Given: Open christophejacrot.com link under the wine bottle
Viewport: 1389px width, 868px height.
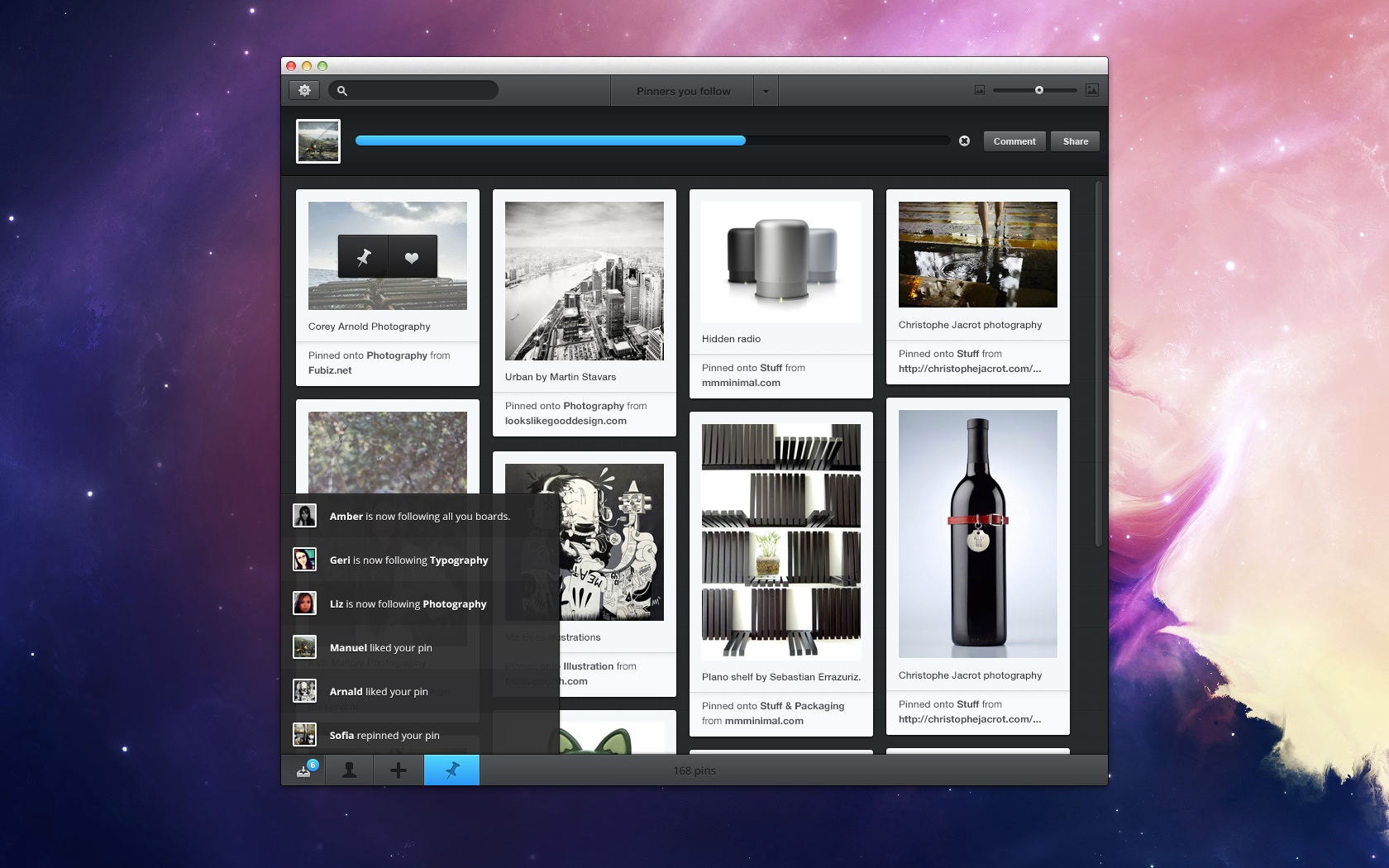Looking at the screenshot, I should tap(970, 719).
